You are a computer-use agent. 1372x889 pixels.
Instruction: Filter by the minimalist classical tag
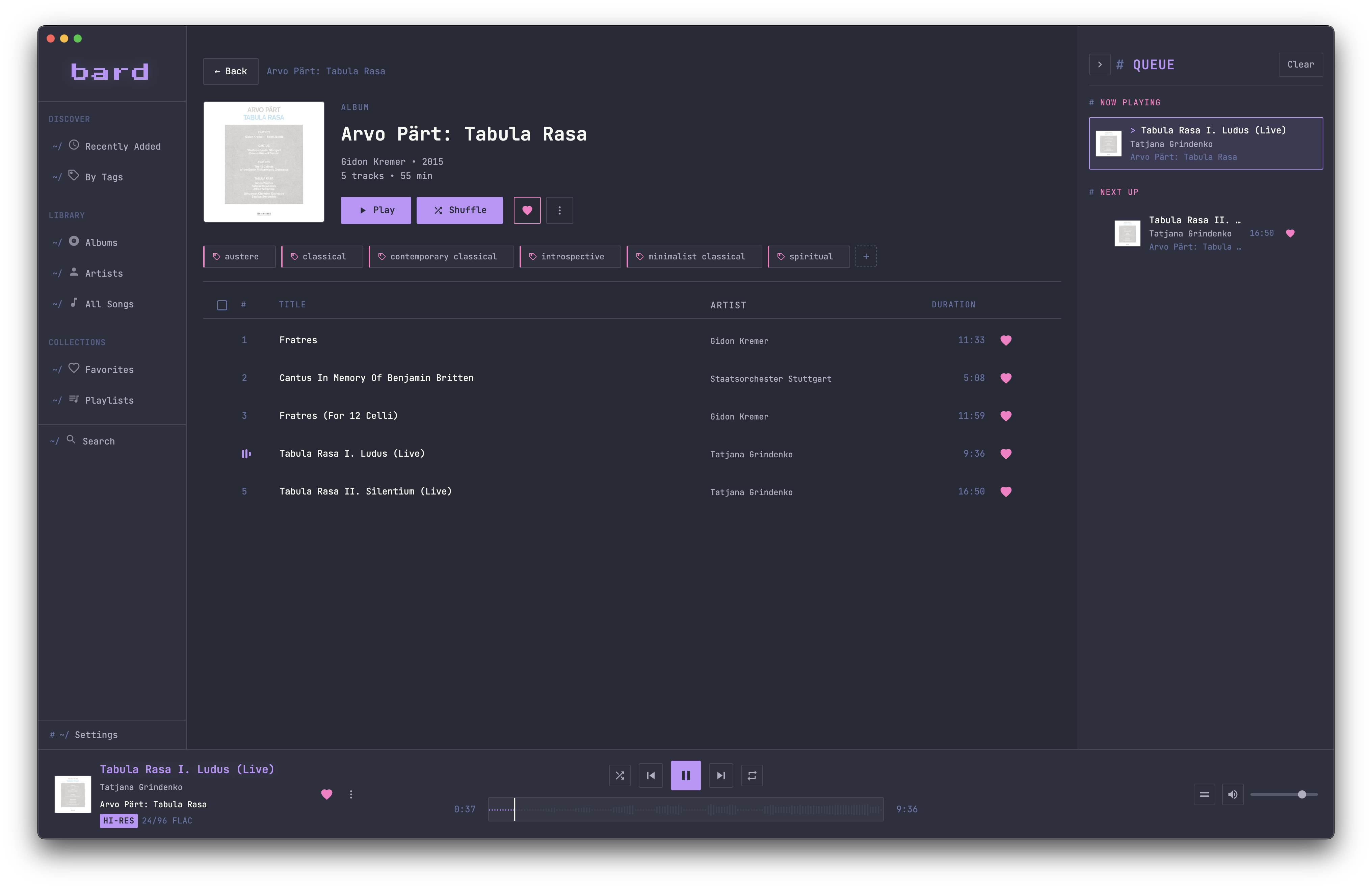pyautogui.click(x=694, y=256)
